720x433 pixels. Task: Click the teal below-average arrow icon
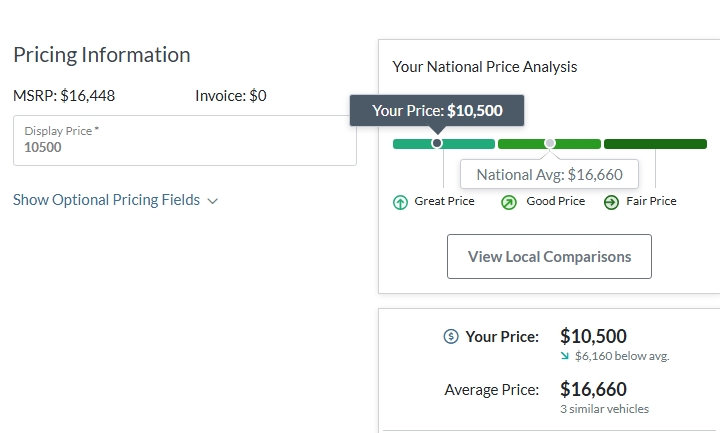565,356
